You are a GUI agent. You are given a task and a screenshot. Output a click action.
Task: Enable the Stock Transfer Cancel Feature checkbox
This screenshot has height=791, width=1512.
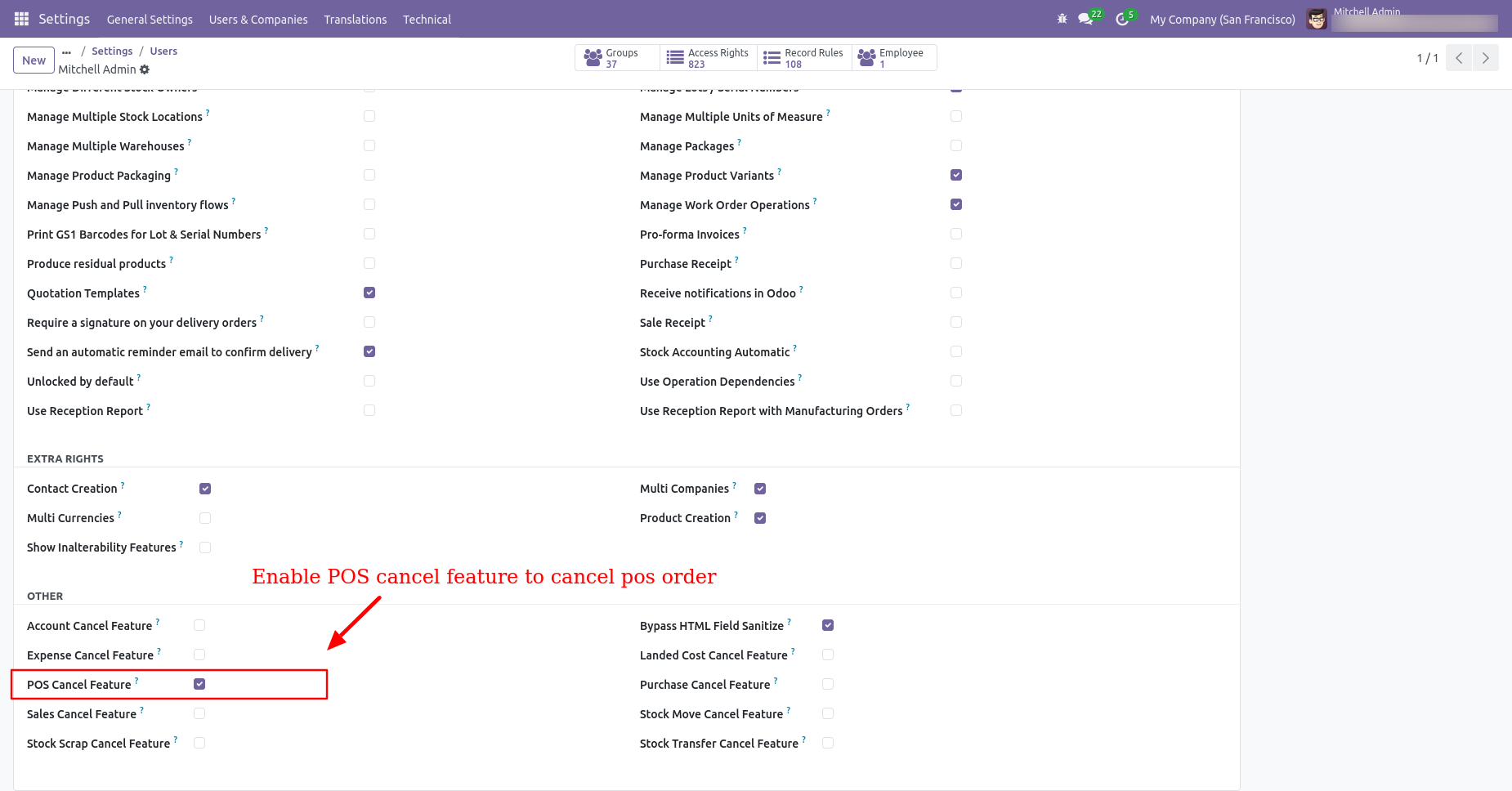(x=828, y=743)
